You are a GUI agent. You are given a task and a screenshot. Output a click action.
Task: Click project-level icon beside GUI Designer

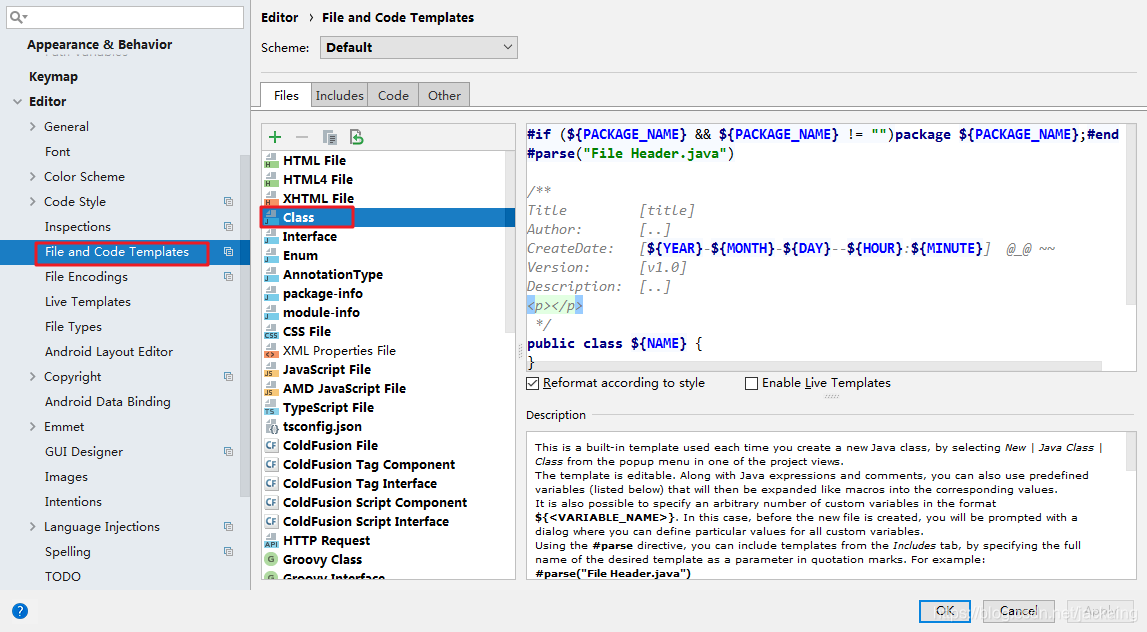pyautogui.click(x=228, y=451)
